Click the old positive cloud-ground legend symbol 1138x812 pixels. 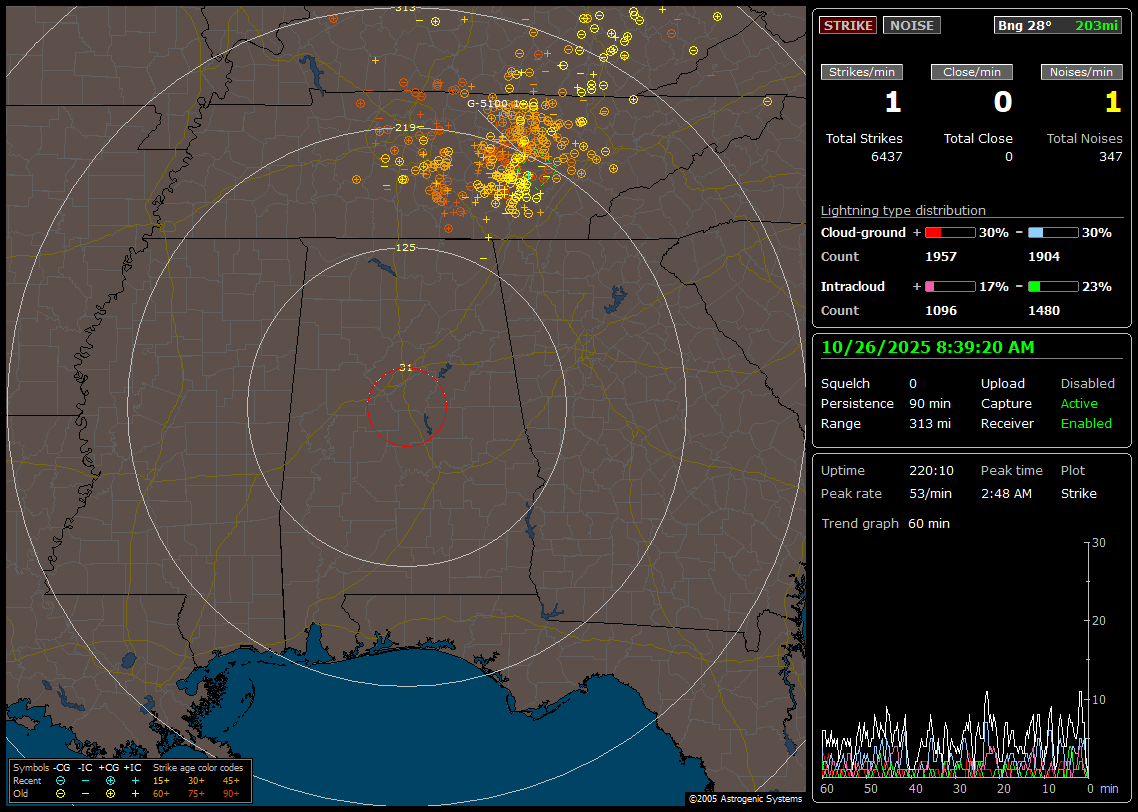110,793
